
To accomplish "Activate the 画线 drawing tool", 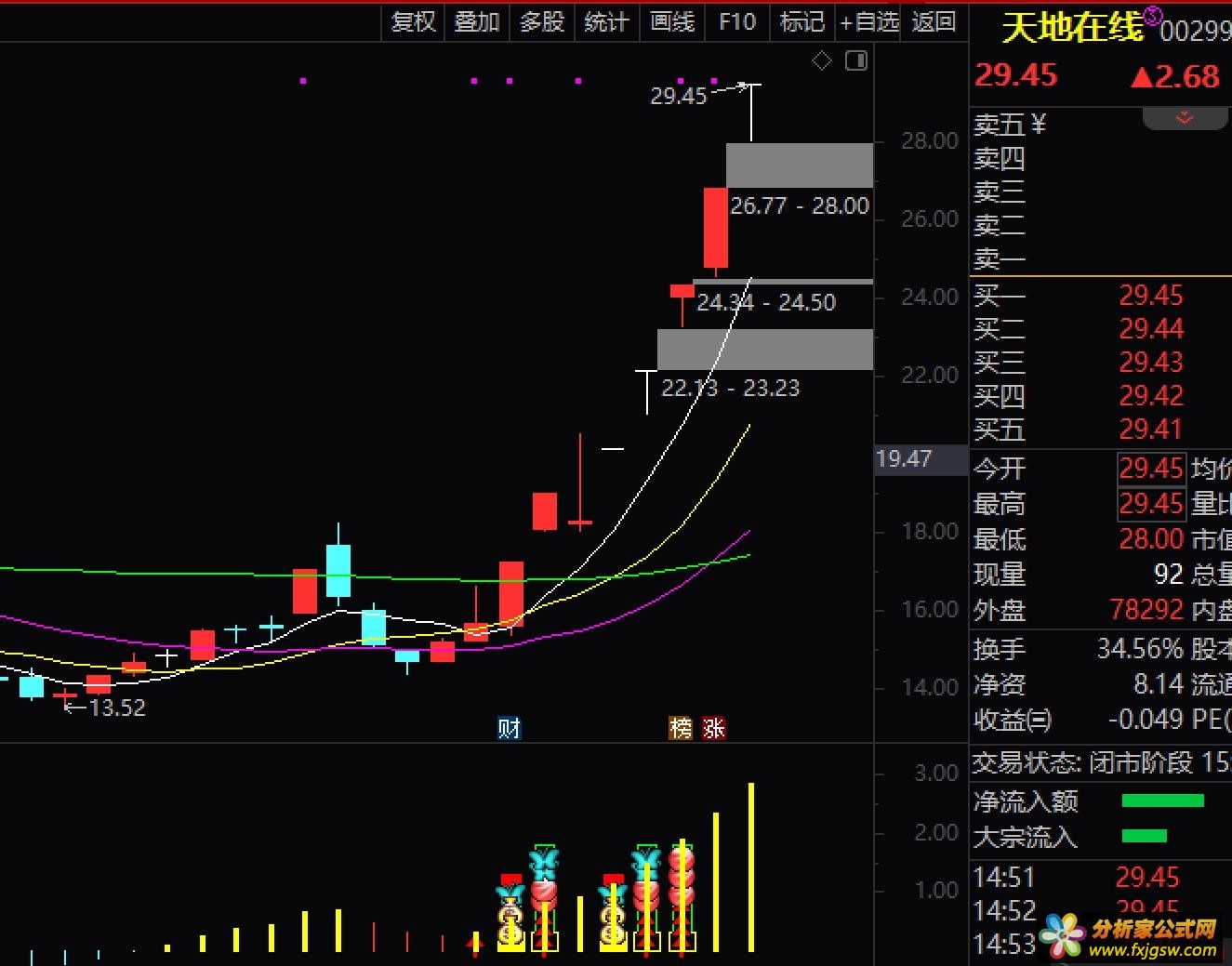I will click(x=672, y=21).
